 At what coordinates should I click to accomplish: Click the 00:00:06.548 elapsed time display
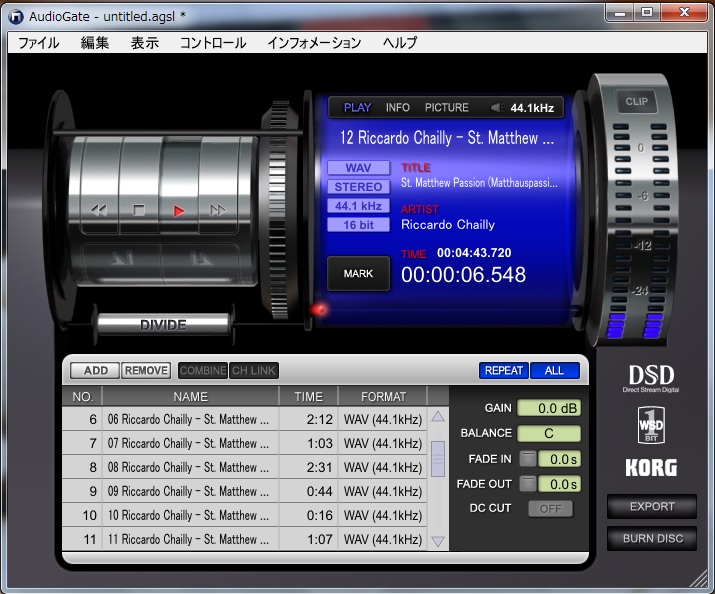463,275
